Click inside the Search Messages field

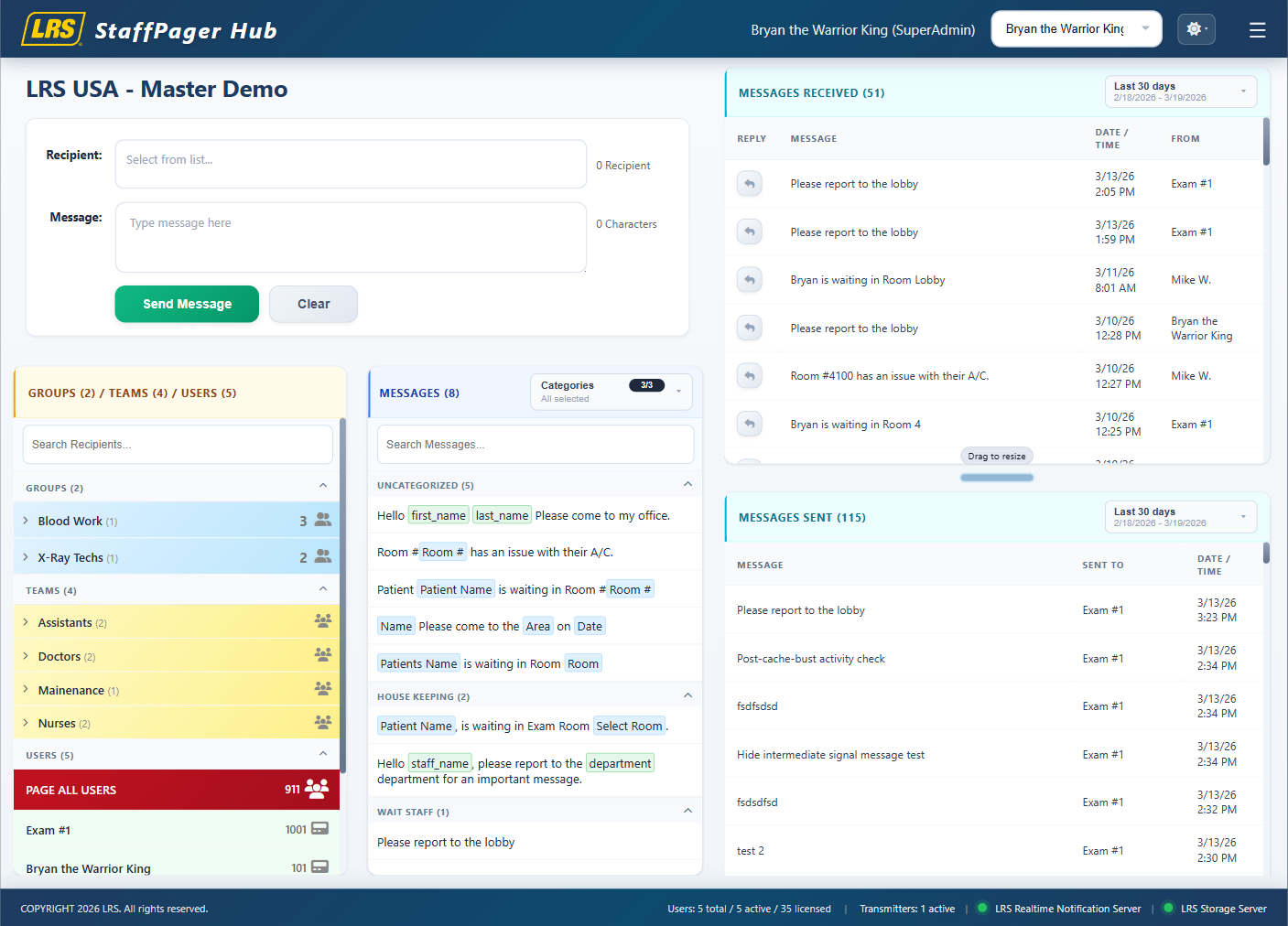[x=535, y=444]
